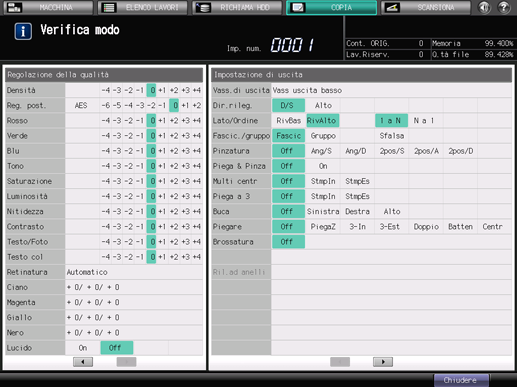Turn Pinzatura Off
The height and width of the screenshot is (387, 517).
tap(288, 151)
